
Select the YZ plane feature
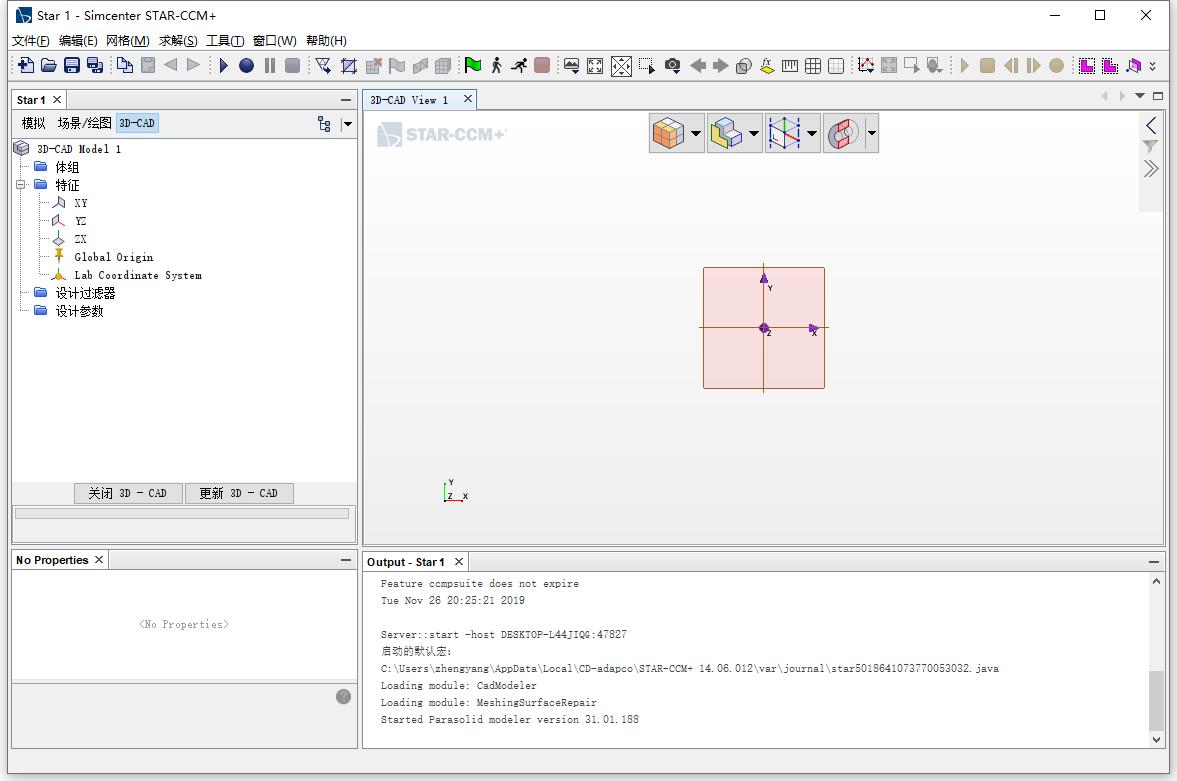pos(80,221)
